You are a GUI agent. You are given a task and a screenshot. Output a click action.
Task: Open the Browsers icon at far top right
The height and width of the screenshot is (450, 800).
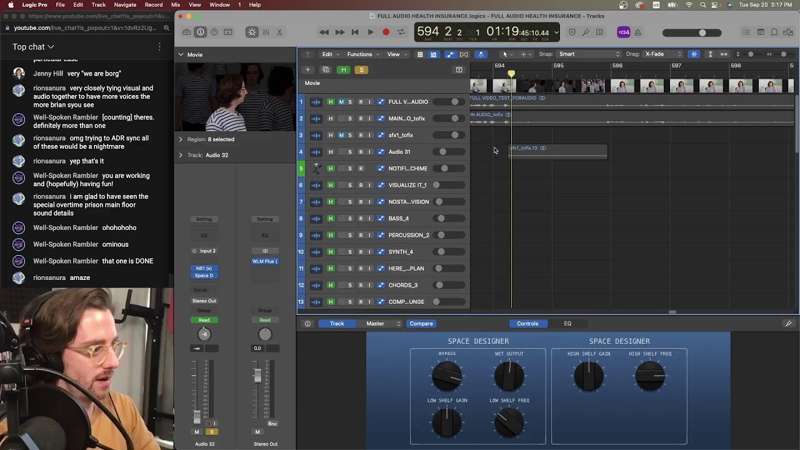(788, 32)
